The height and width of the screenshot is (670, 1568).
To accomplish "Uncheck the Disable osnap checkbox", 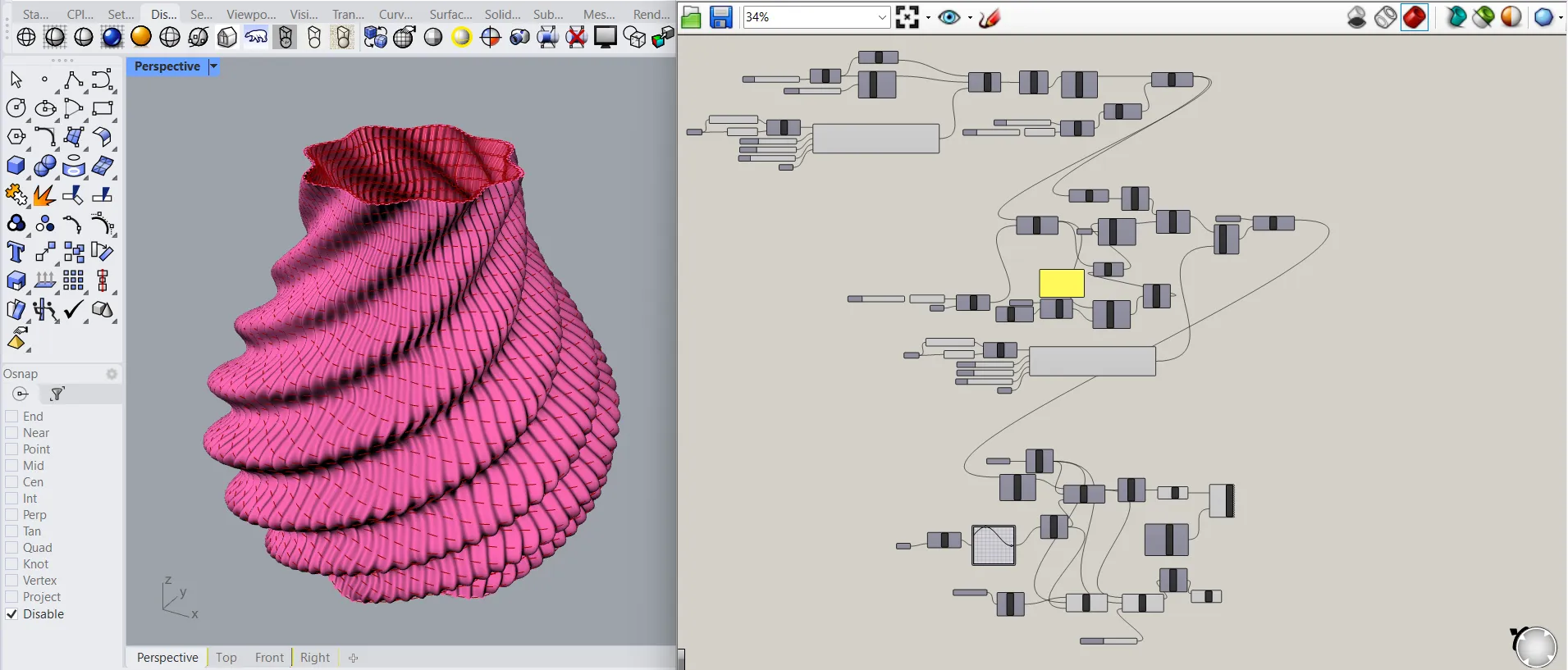I will click(x=11, y=614).
